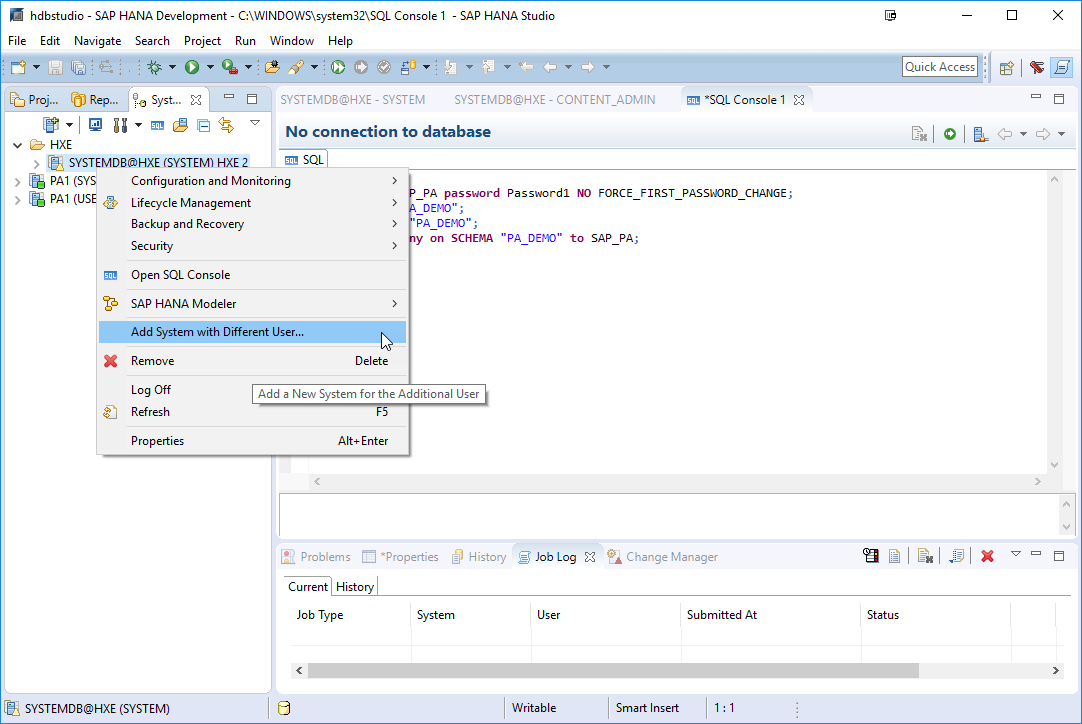Choose Open SQL Console from context menu
This screenshot has width=1082, height=724.
click(x=253, y=275)
